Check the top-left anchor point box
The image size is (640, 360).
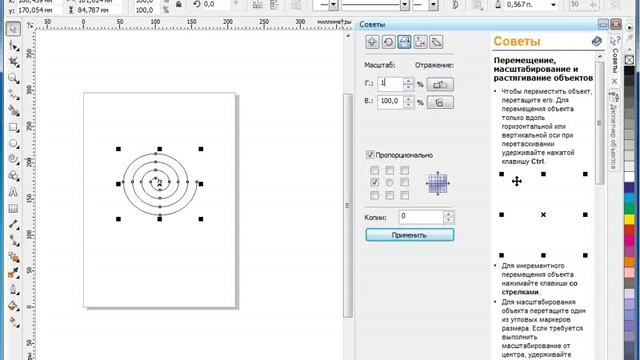(374, 170)
